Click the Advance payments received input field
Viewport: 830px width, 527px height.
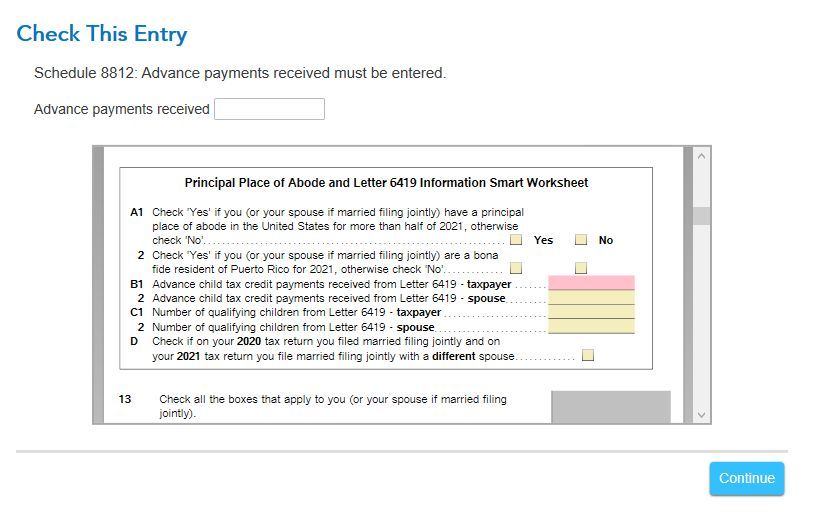[x=269, y=109]
